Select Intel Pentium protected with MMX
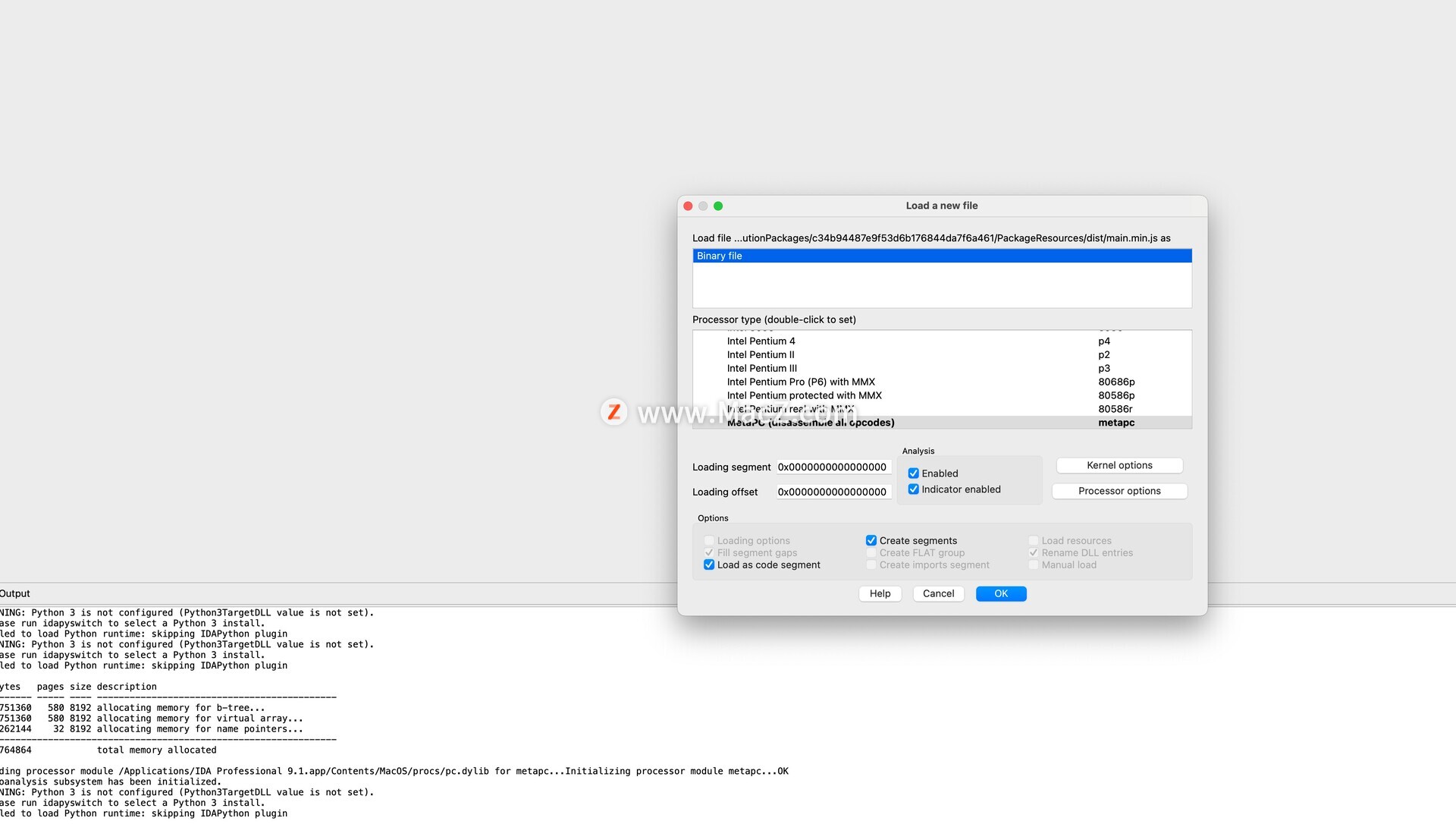This screenshot has height=824, width=1456. pyautogui.click(x=942, y=396)
